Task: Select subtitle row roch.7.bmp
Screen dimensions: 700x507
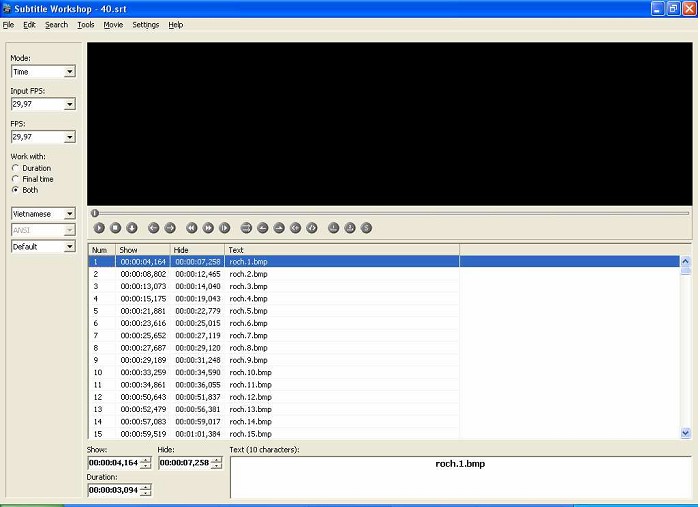Action: point(274,336)
